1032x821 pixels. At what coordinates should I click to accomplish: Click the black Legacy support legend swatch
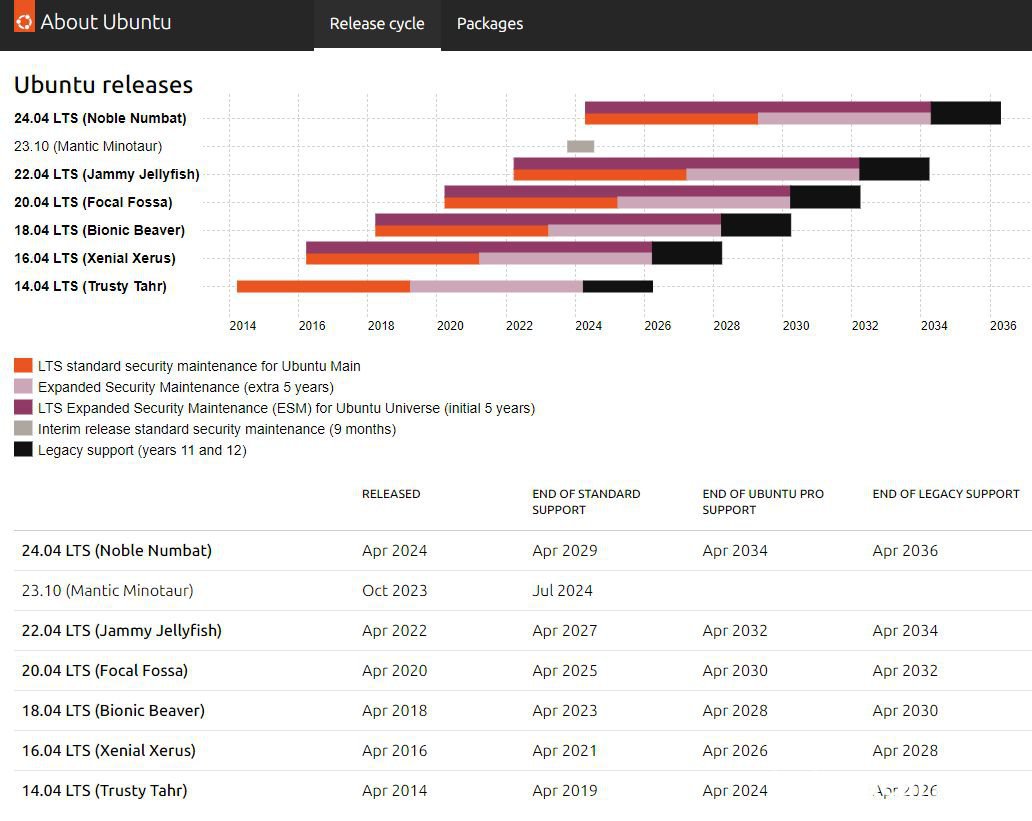click(23, 450)
